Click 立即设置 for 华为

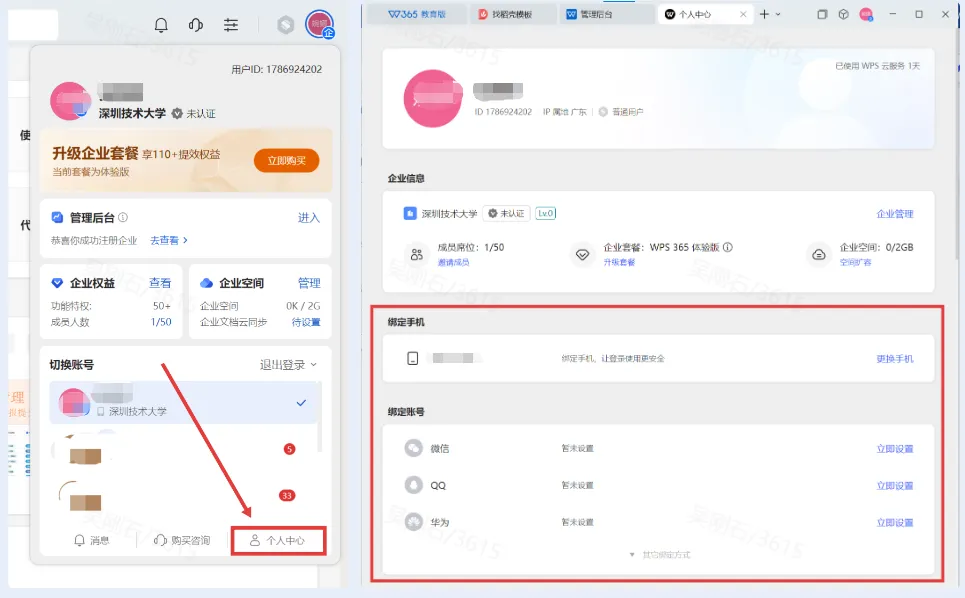[x=895, y=523]
